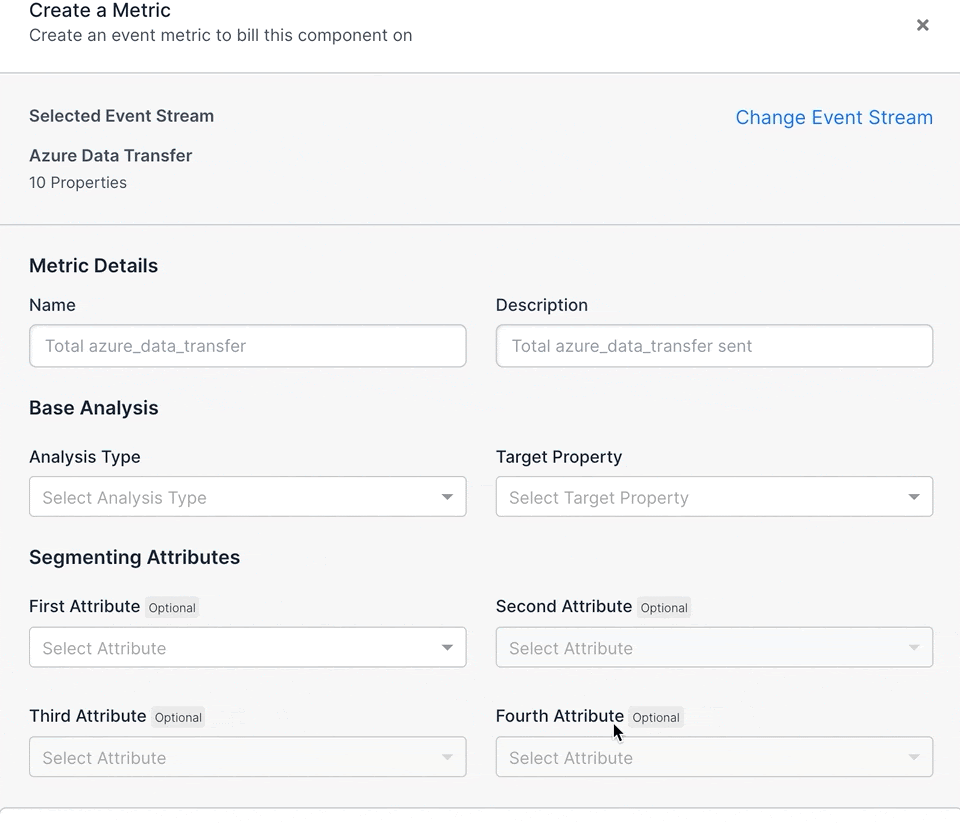Image resolution: width=960 pixels, height=823 pixels.
Task: Expand the Fourth Attribute dropdown
Action: [x=714, y=757]
